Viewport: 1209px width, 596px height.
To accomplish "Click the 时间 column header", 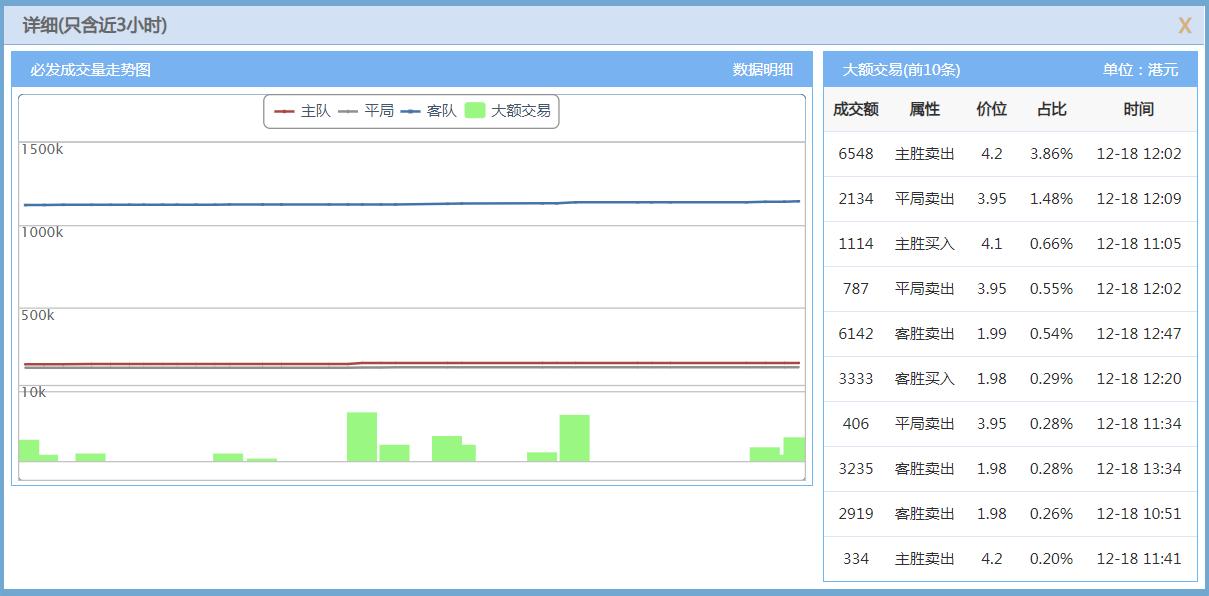I will click(x=1138, y=109).
